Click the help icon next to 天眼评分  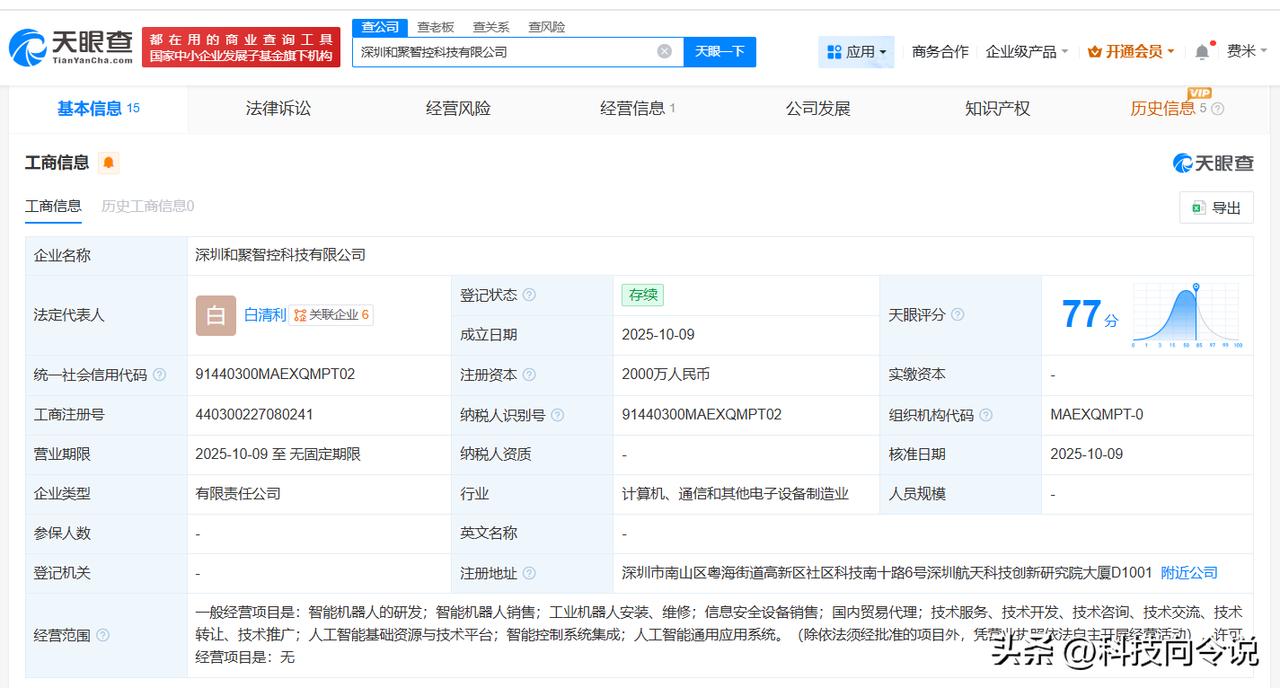957,315
